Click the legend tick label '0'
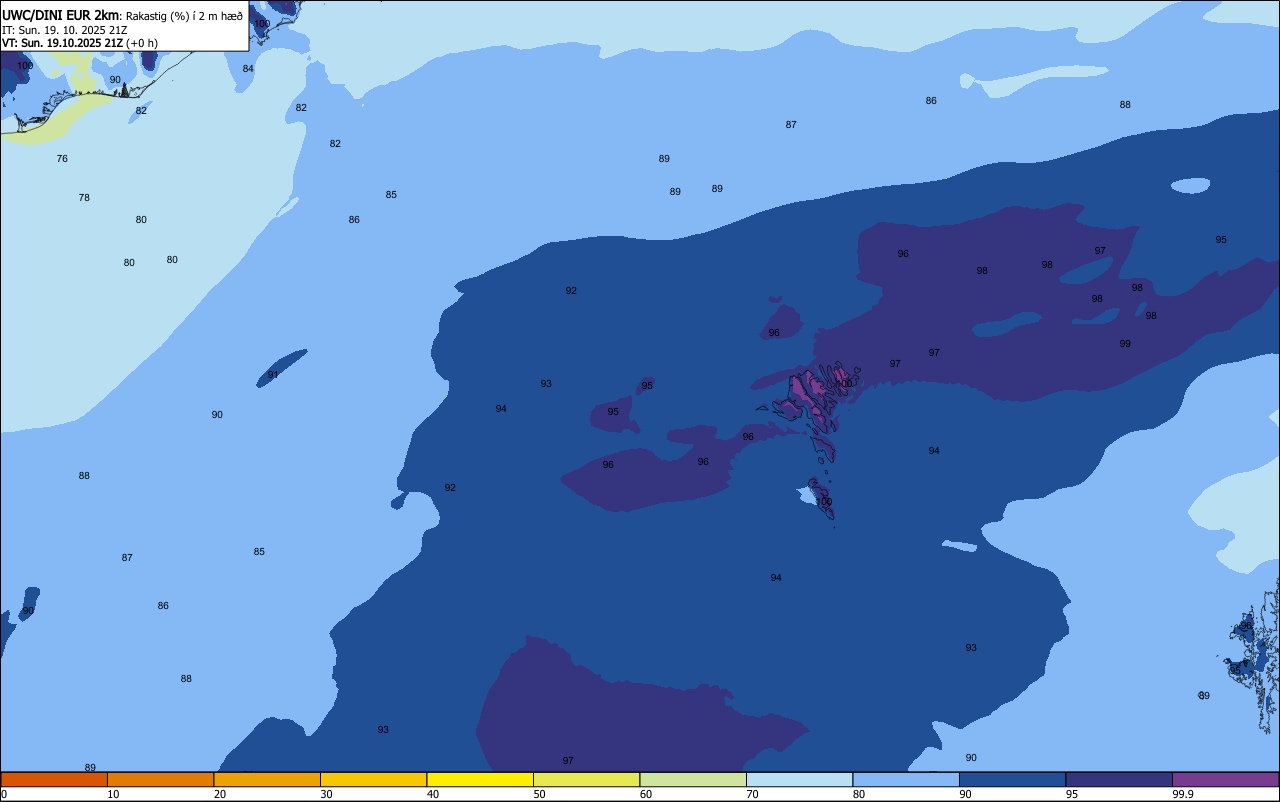The height and width of the screenshot is (802, 1280). pyautogui.click(x=4, y=794)
